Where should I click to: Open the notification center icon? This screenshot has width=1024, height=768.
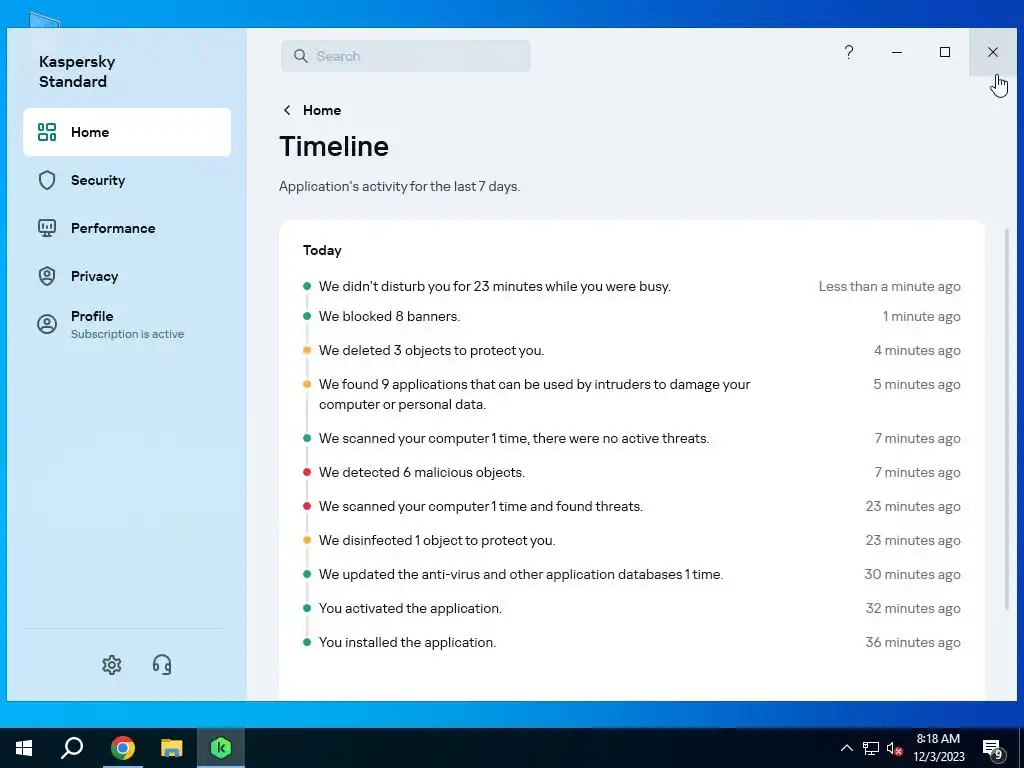point(993,748)
